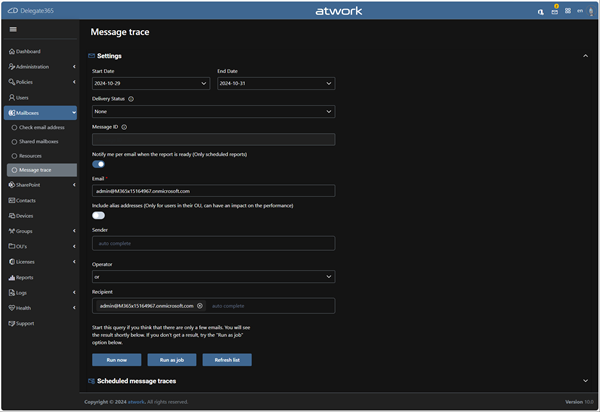Open Devices in the sidebar
This screenshot has width=600, height=412.
(21, 216)
